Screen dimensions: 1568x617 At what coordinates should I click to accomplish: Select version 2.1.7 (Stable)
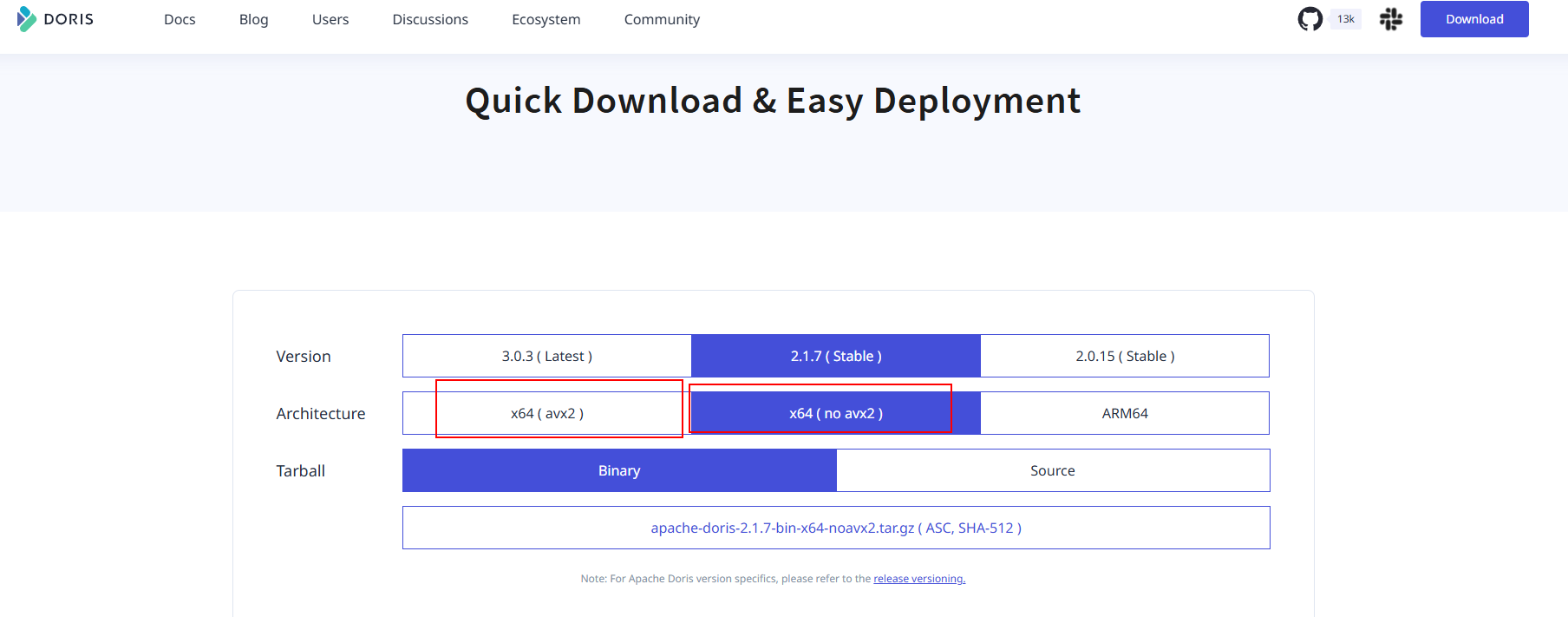pos(836,356)
